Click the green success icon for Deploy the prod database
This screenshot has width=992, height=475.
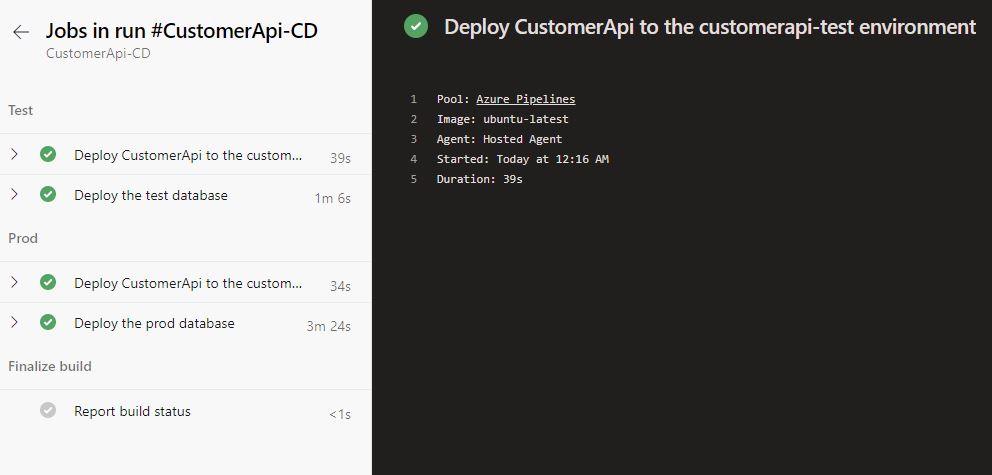(x=48, y=323)
